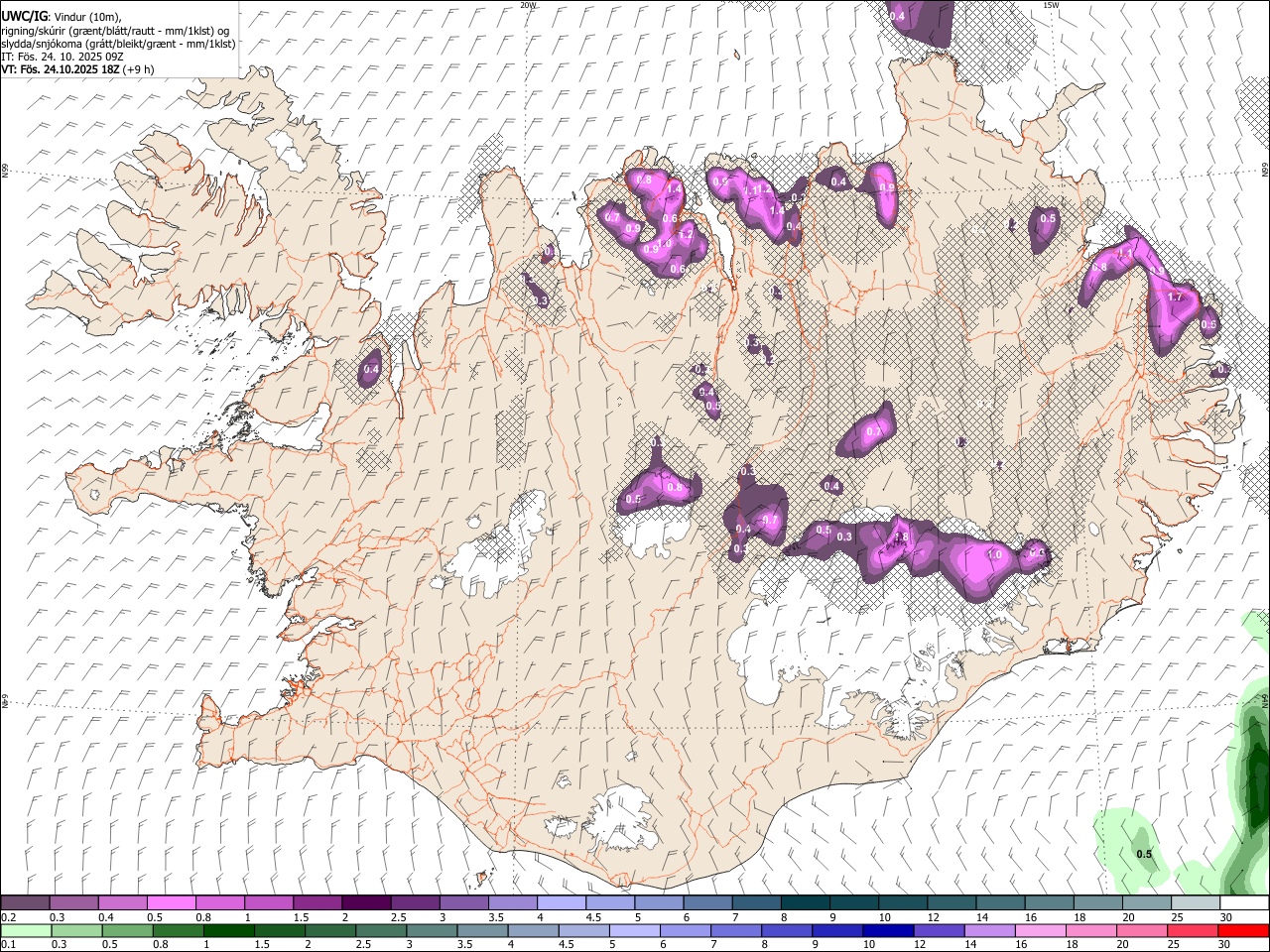
Task: Select the snow-scale swatch between 1 and 1.5
Action: pyautogui.click(x=268, y=903)
